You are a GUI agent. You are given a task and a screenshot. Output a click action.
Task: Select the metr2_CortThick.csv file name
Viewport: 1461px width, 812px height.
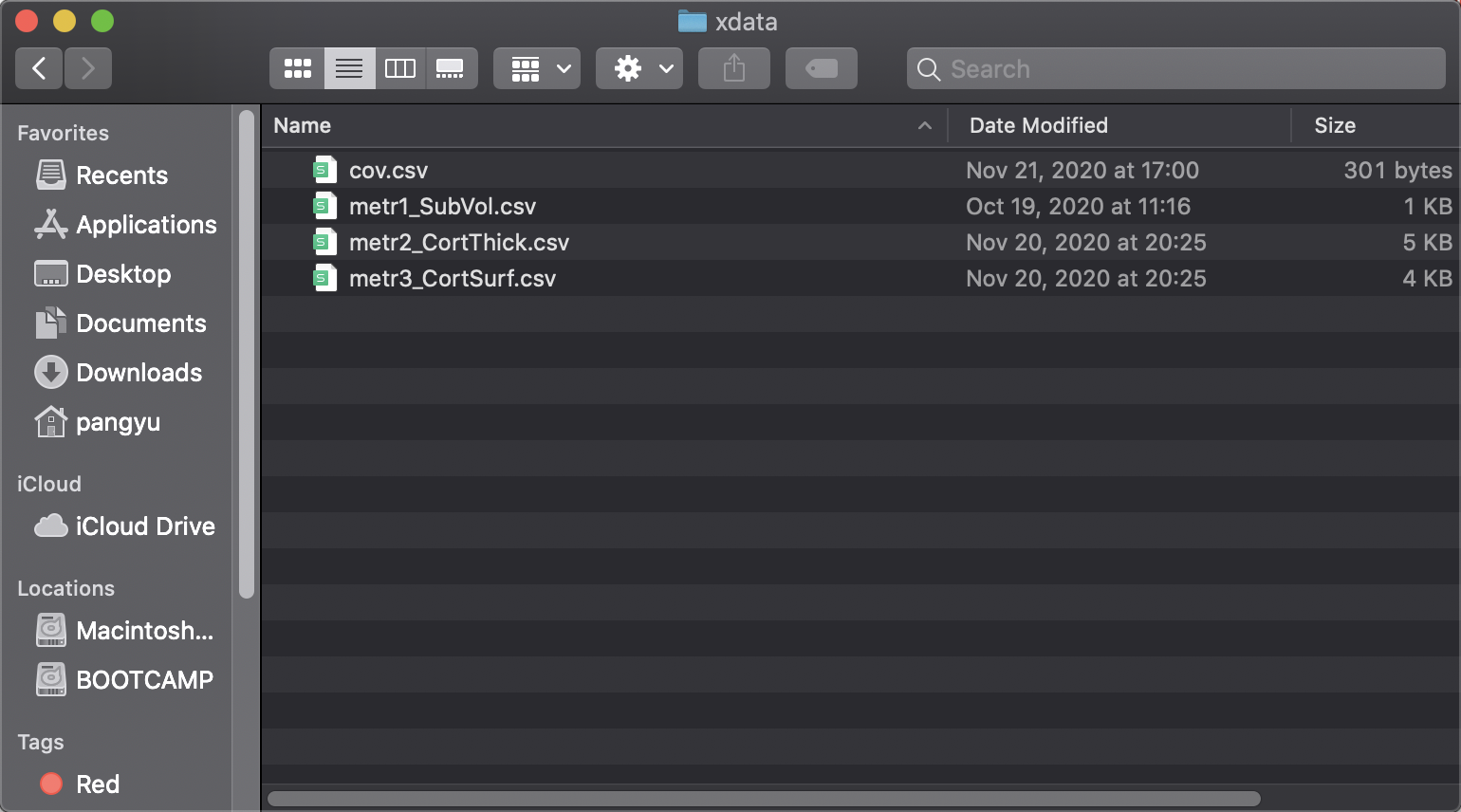[459, 243]
